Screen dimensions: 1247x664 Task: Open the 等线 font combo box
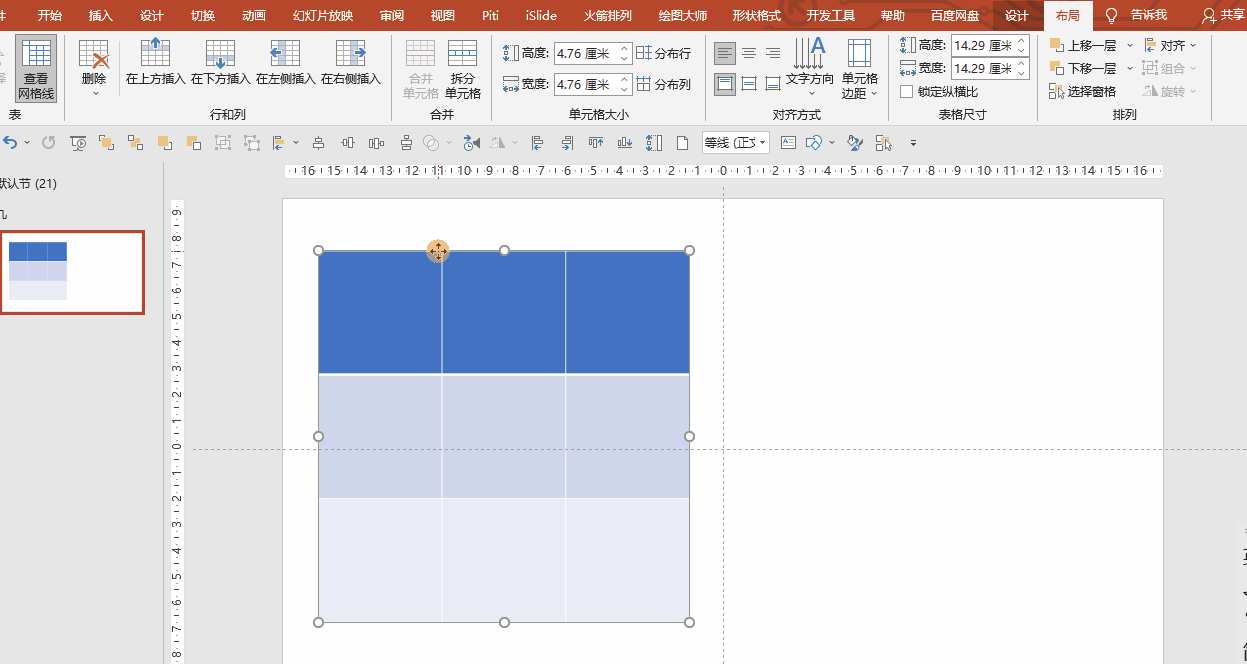coord(735,143)
